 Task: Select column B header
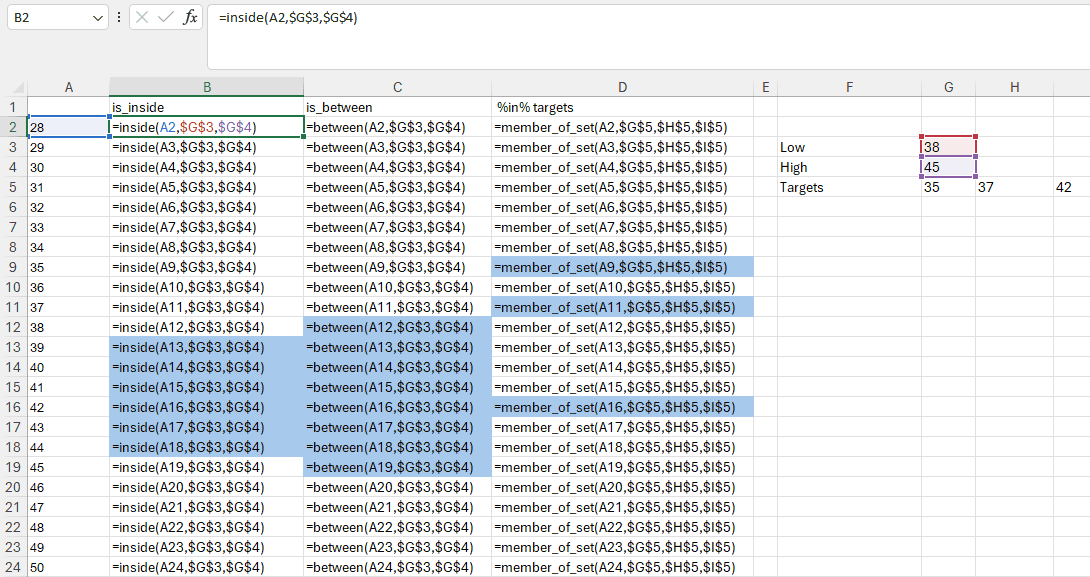pos(206,88)
